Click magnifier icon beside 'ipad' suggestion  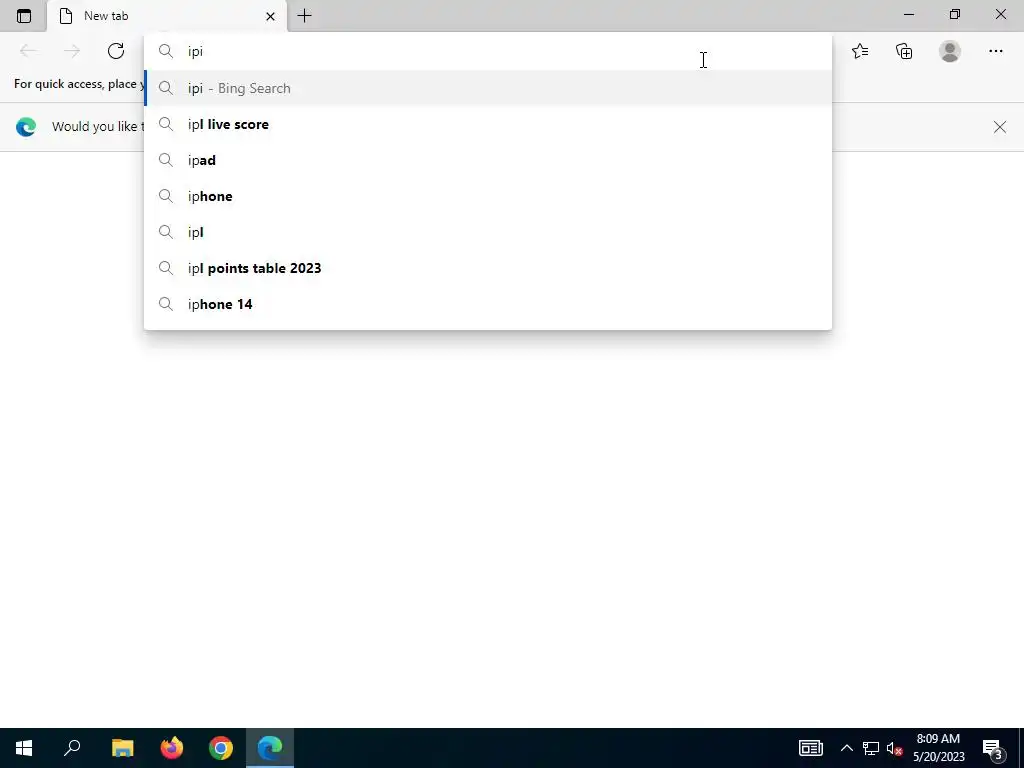[x=166, y=160]
